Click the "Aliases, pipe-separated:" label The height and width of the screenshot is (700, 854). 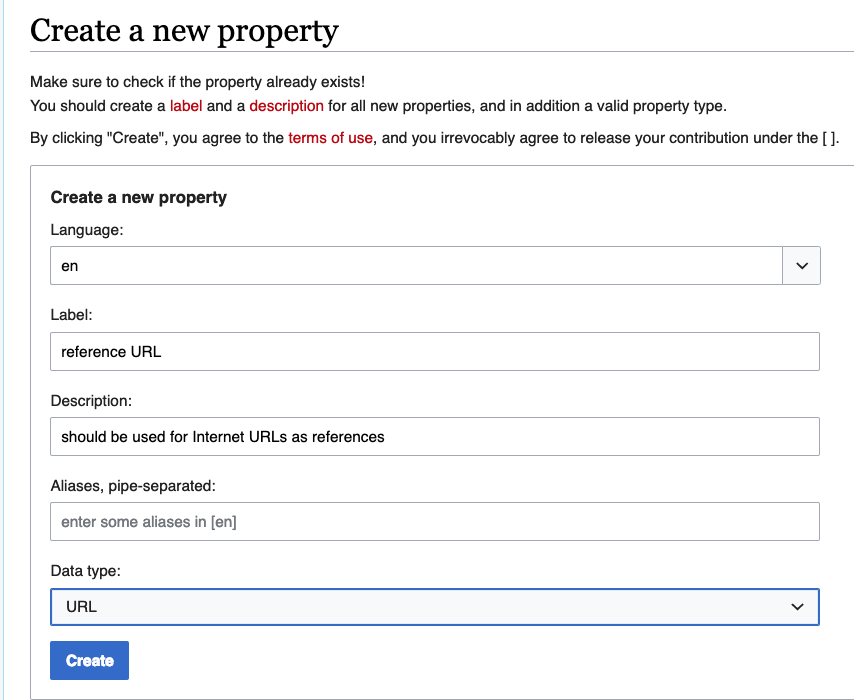coord(133,486)
